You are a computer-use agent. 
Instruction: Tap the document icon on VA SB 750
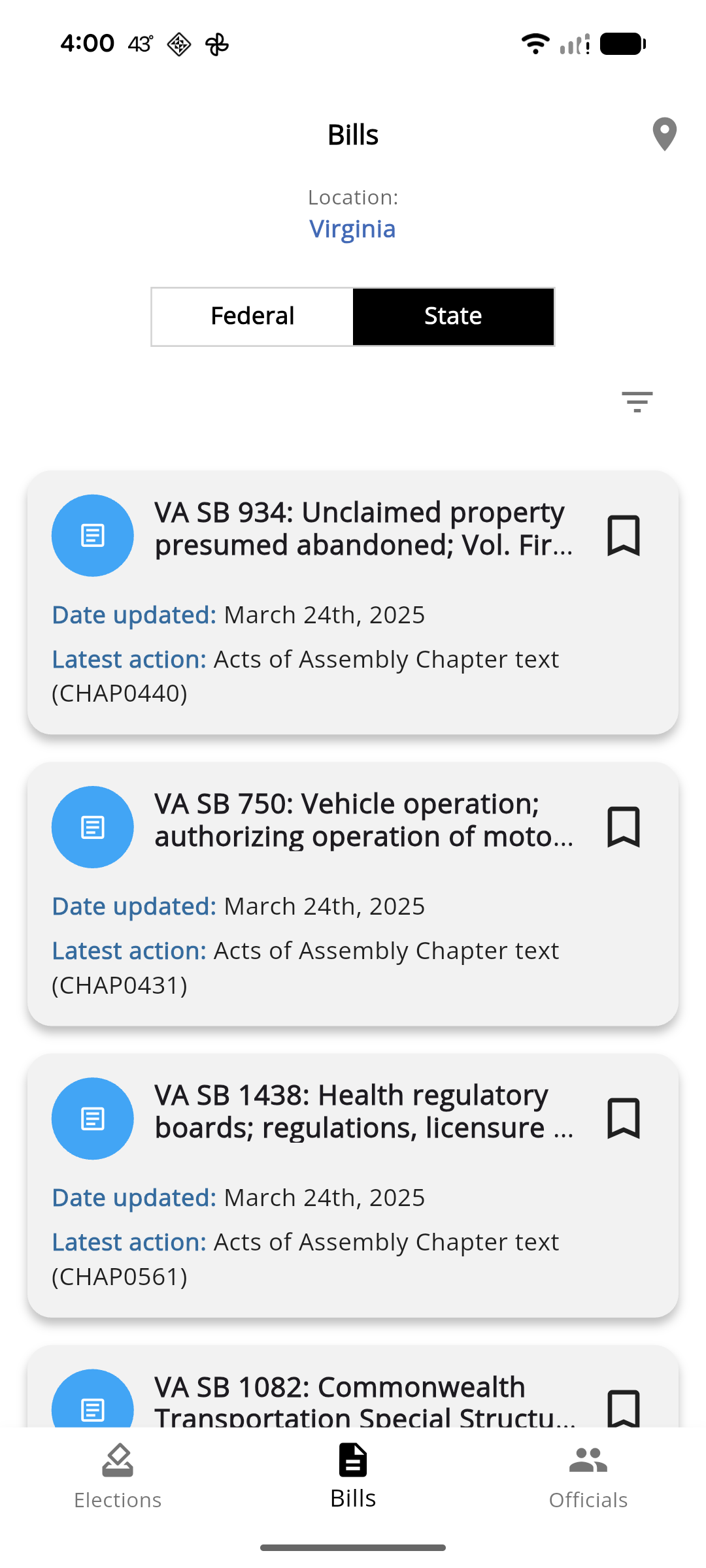93,826
